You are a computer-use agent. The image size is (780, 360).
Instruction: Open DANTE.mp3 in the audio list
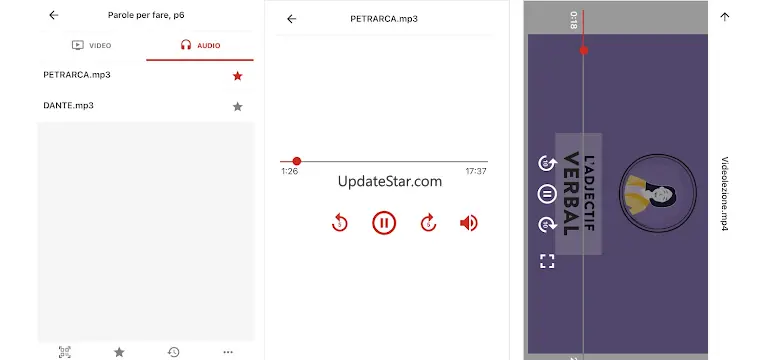pos(146,106)
